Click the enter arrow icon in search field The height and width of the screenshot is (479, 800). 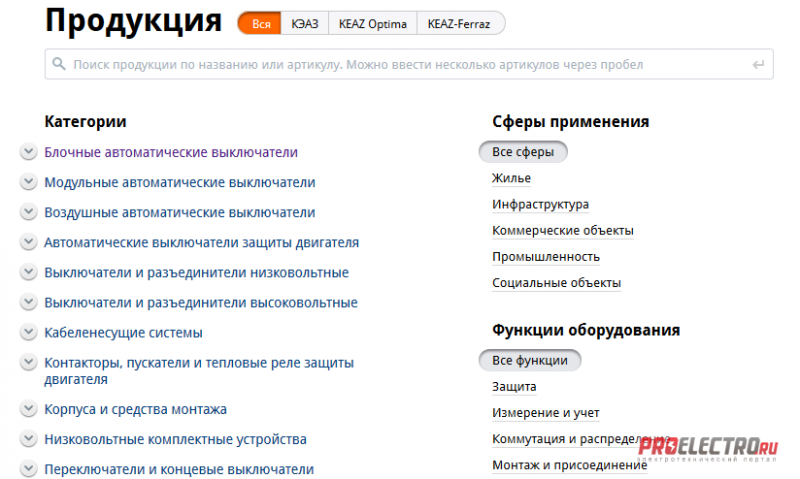758,65
